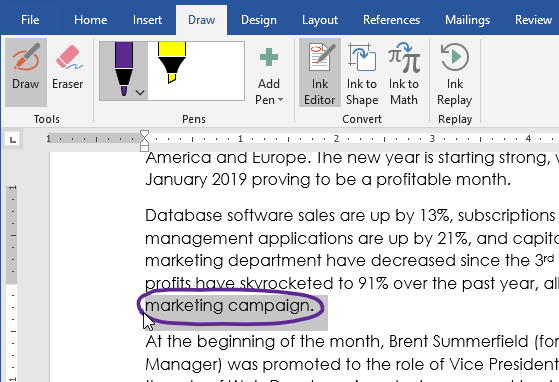
Task: Toggle the Draw tool on ribbon
Action: pyautogui.click(x=26, y=72)
